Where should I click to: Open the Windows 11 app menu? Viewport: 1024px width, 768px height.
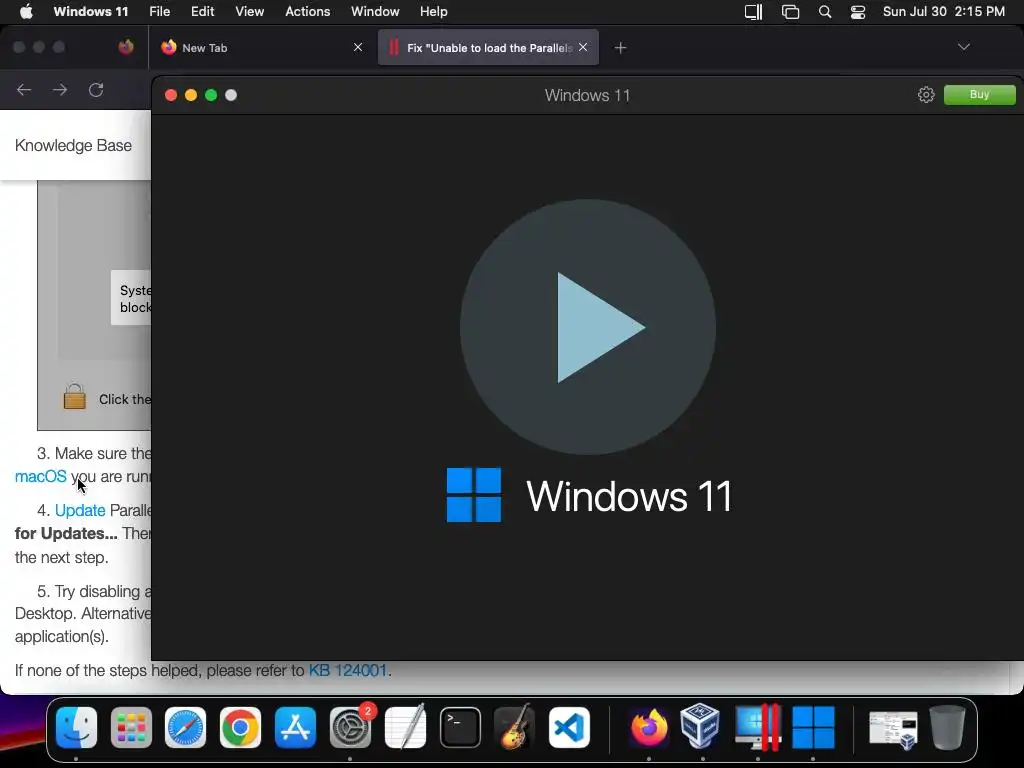[91, 11]
